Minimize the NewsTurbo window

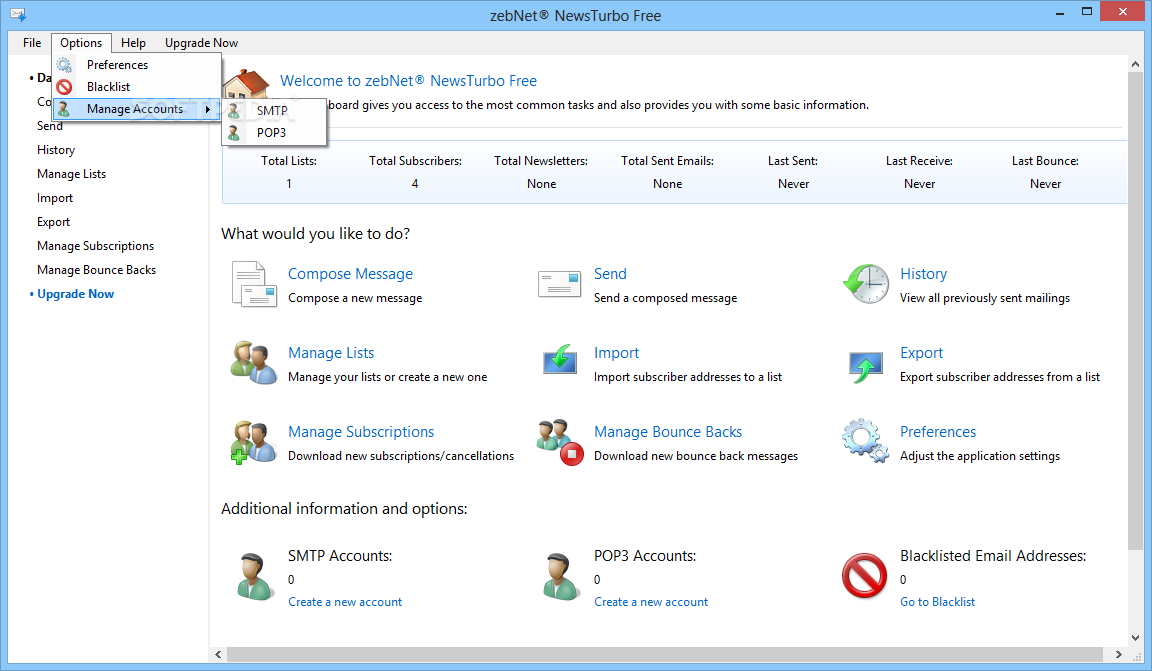point(1060,12)
